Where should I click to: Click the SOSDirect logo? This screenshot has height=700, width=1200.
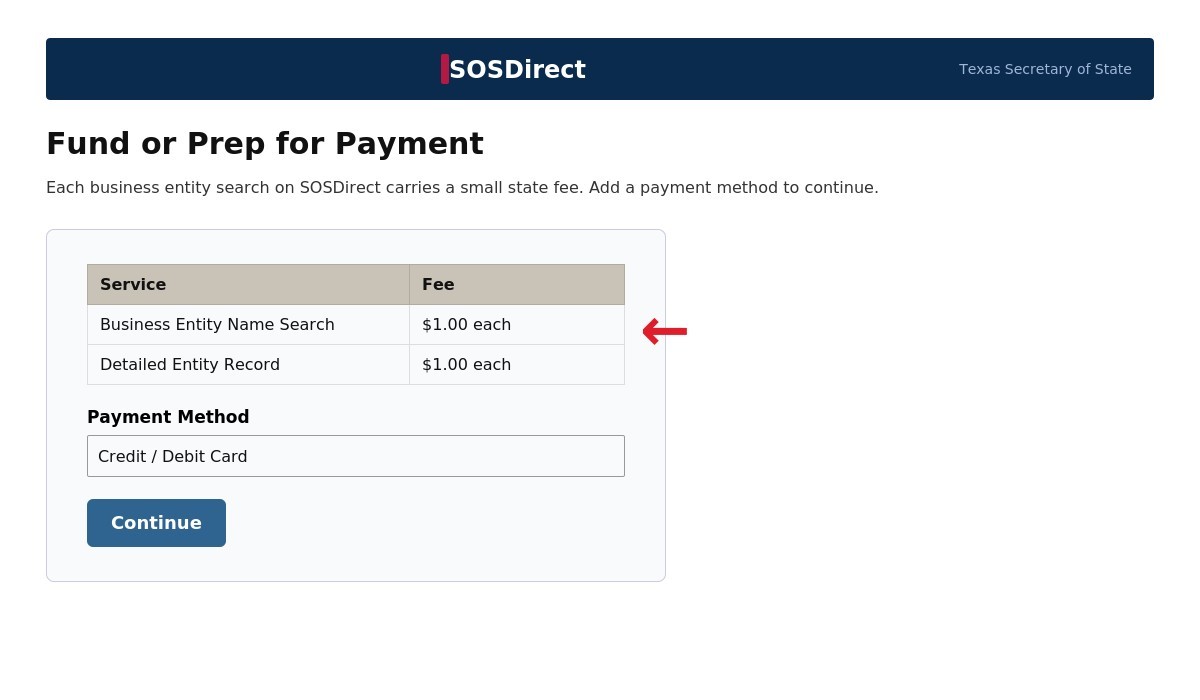tap(514, 69)
